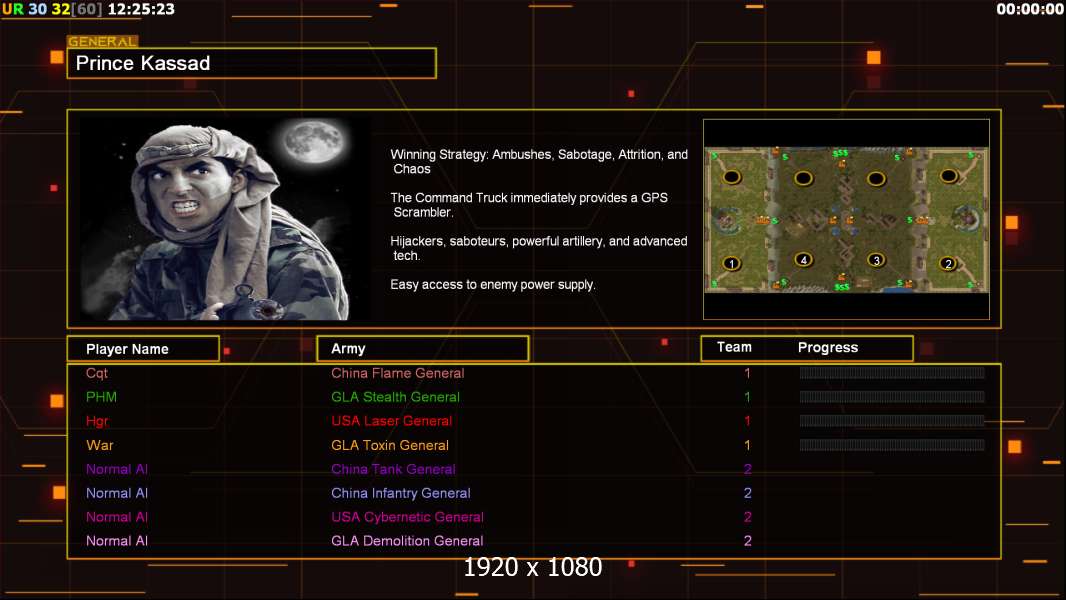The image size is (1066, 600).
Task: Click the loading progress bar for Hgr
Action: tap(892, 421)
